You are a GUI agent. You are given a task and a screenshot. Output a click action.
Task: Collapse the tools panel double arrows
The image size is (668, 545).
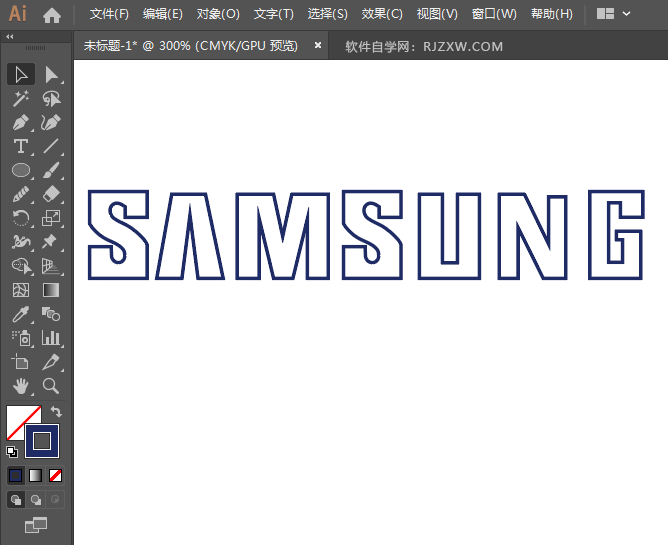coord(9,37)
